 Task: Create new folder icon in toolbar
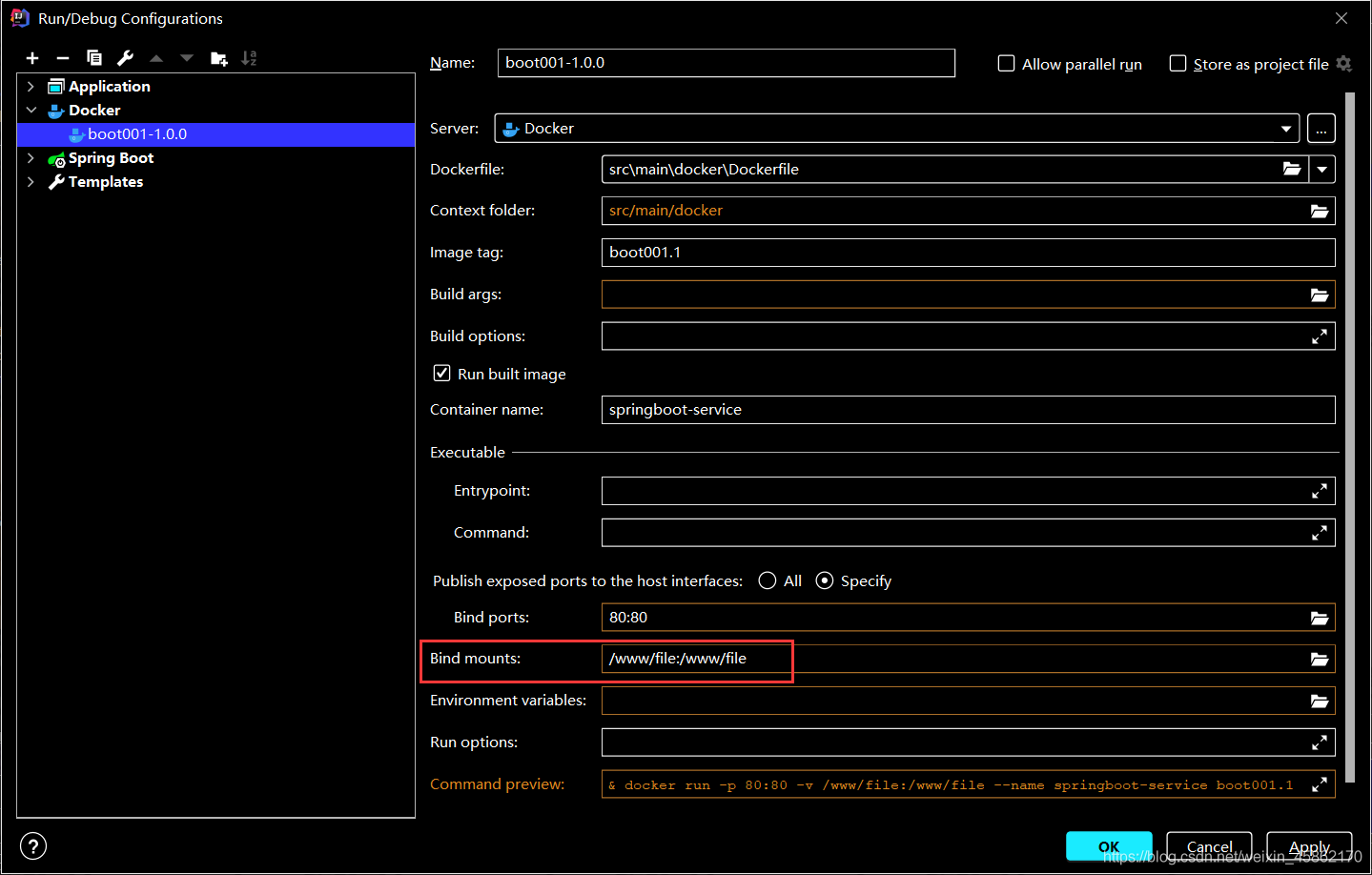tap(219, 58)
